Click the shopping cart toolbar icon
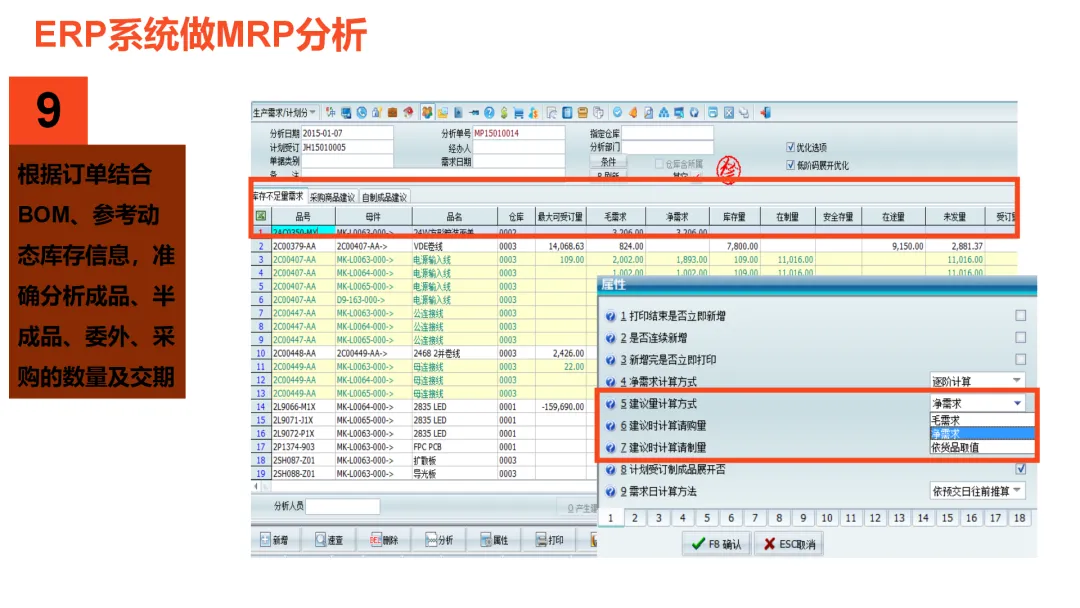 pos(518,113)
